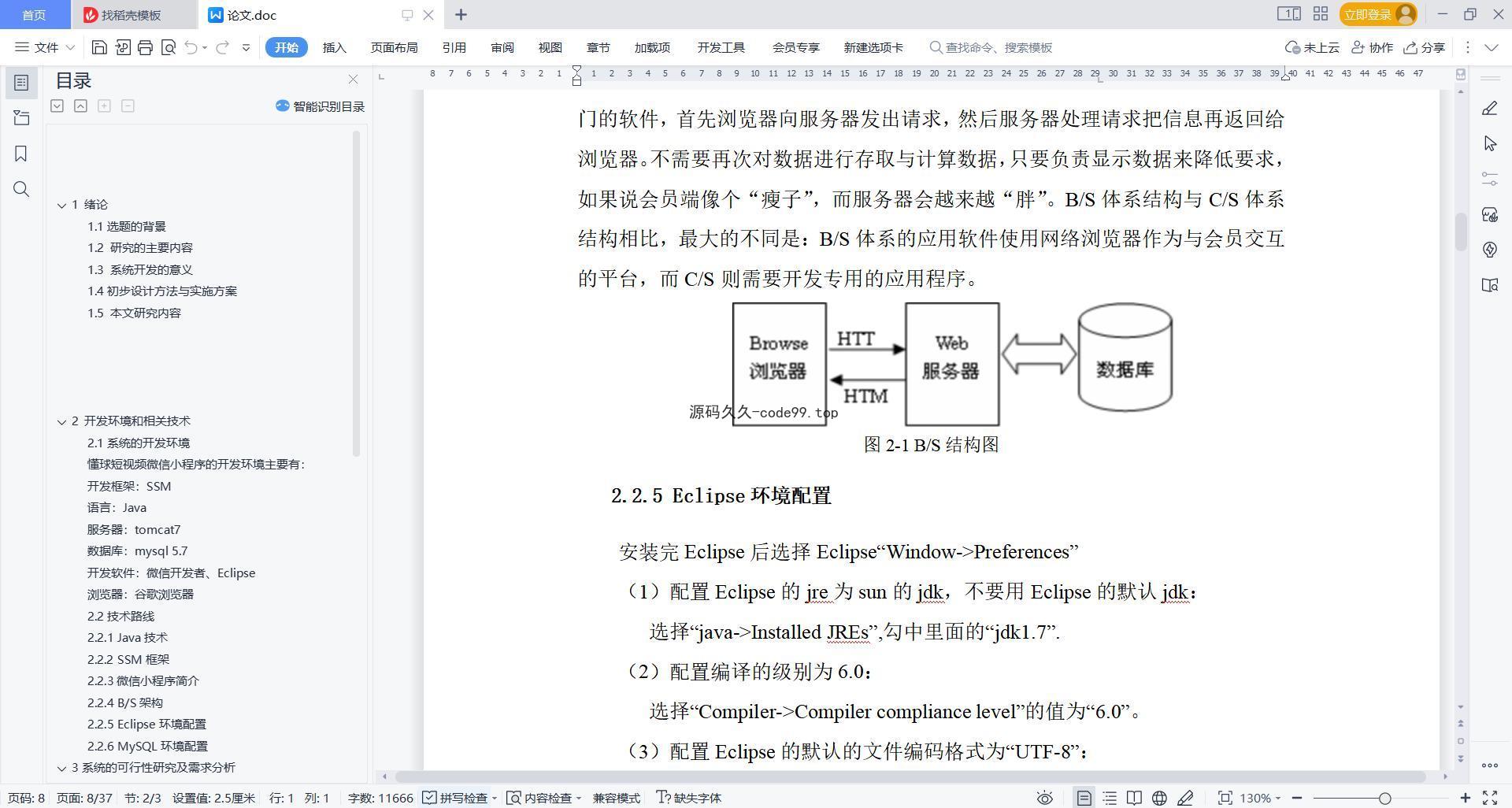Viewport: 1512px width, 808px height.
Task: Collapse '3 系统的可行性研究及需求分析' section
Action: tap(61, 768)
